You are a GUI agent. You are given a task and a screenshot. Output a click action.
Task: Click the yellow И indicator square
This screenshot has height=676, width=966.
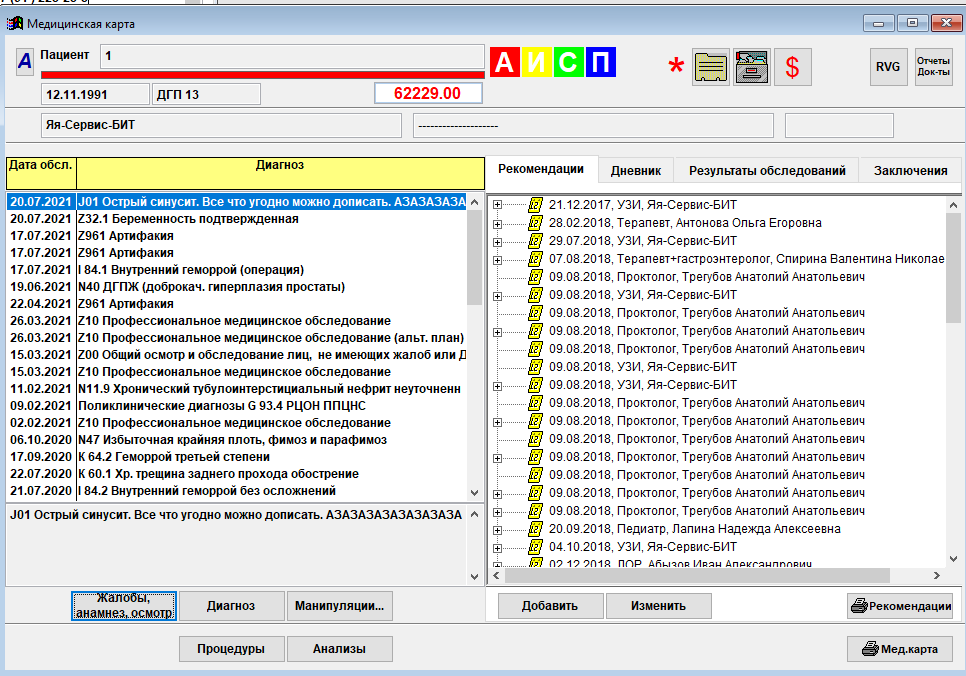[x=537, y=62]
